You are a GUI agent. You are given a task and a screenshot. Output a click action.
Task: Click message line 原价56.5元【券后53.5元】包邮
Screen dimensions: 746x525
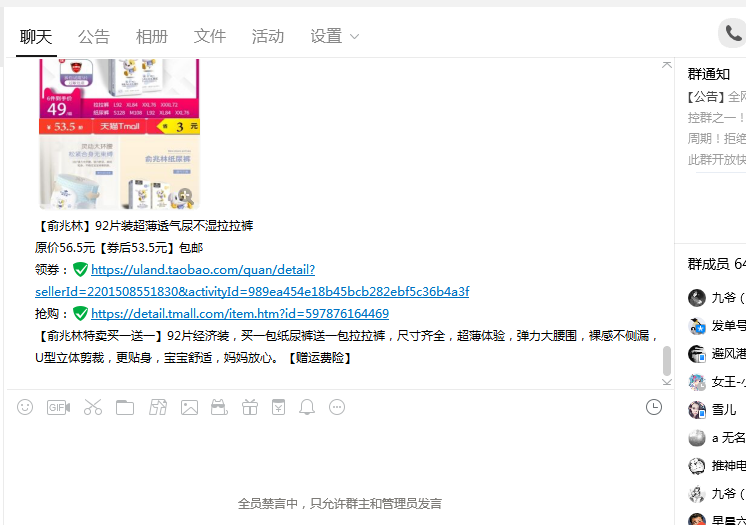tap(119, 248)
